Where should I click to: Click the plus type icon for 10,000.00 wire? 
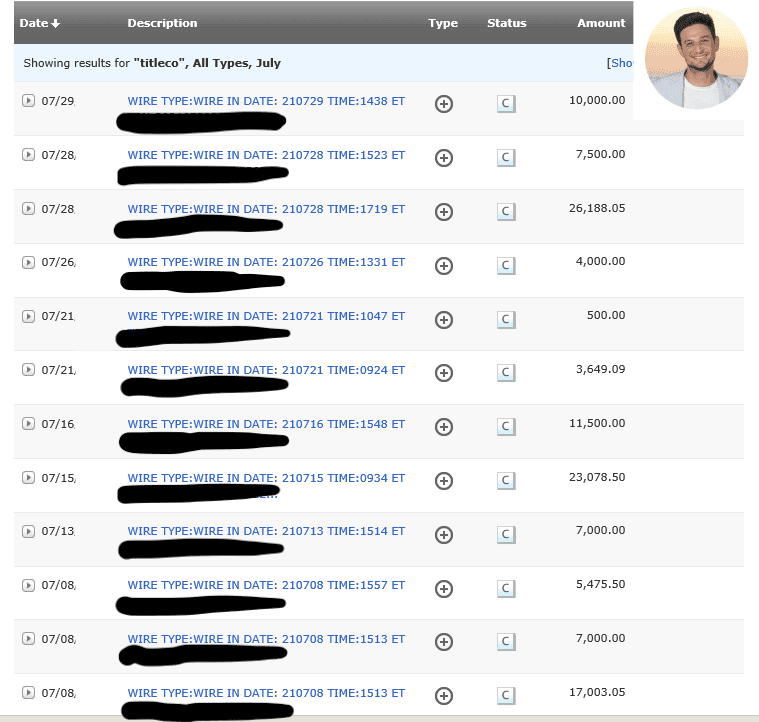tap(444, 104)
